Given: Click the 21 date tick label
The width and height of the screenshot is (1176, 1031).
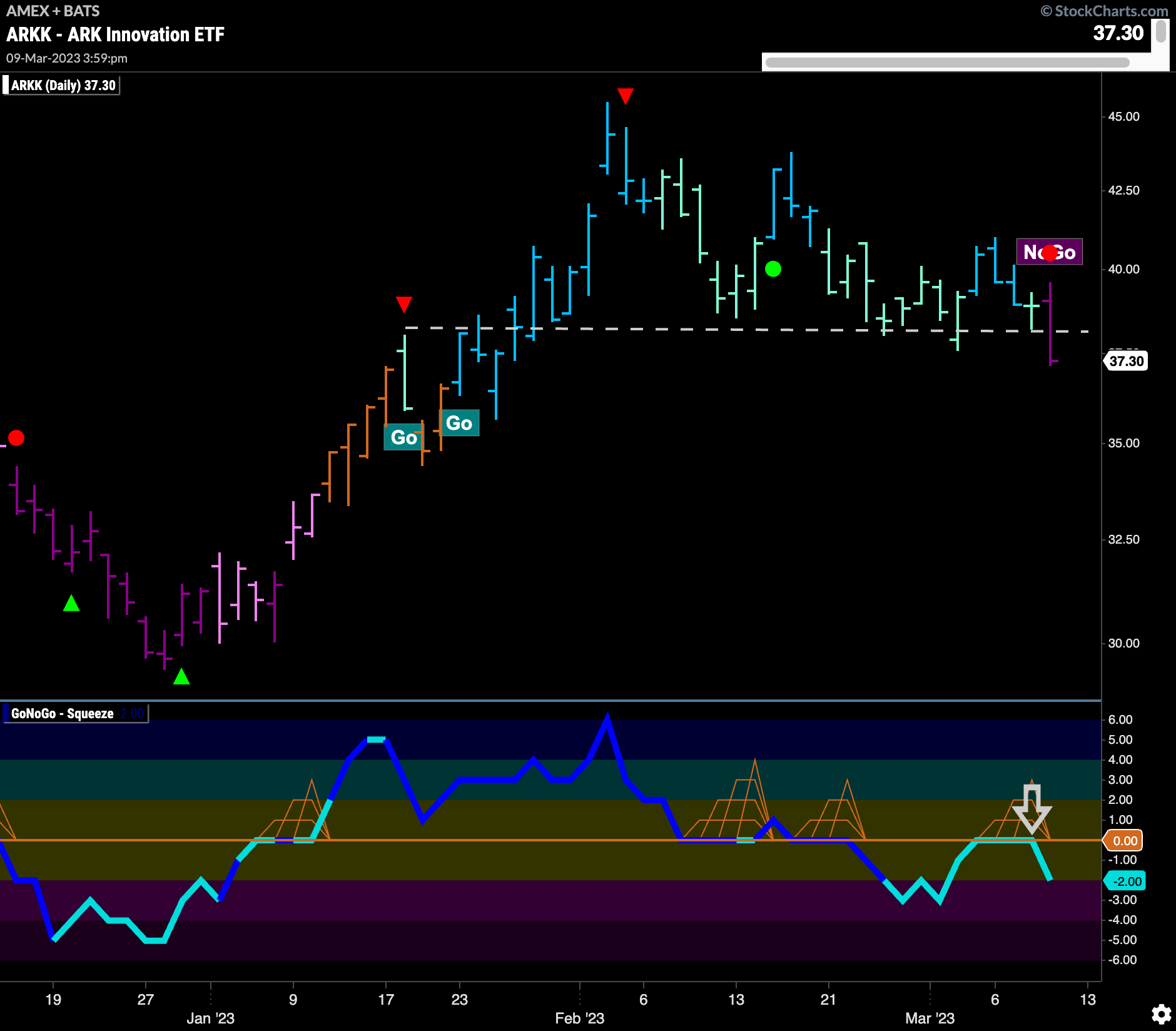Looking at the screenshot, I should (828, 999).
